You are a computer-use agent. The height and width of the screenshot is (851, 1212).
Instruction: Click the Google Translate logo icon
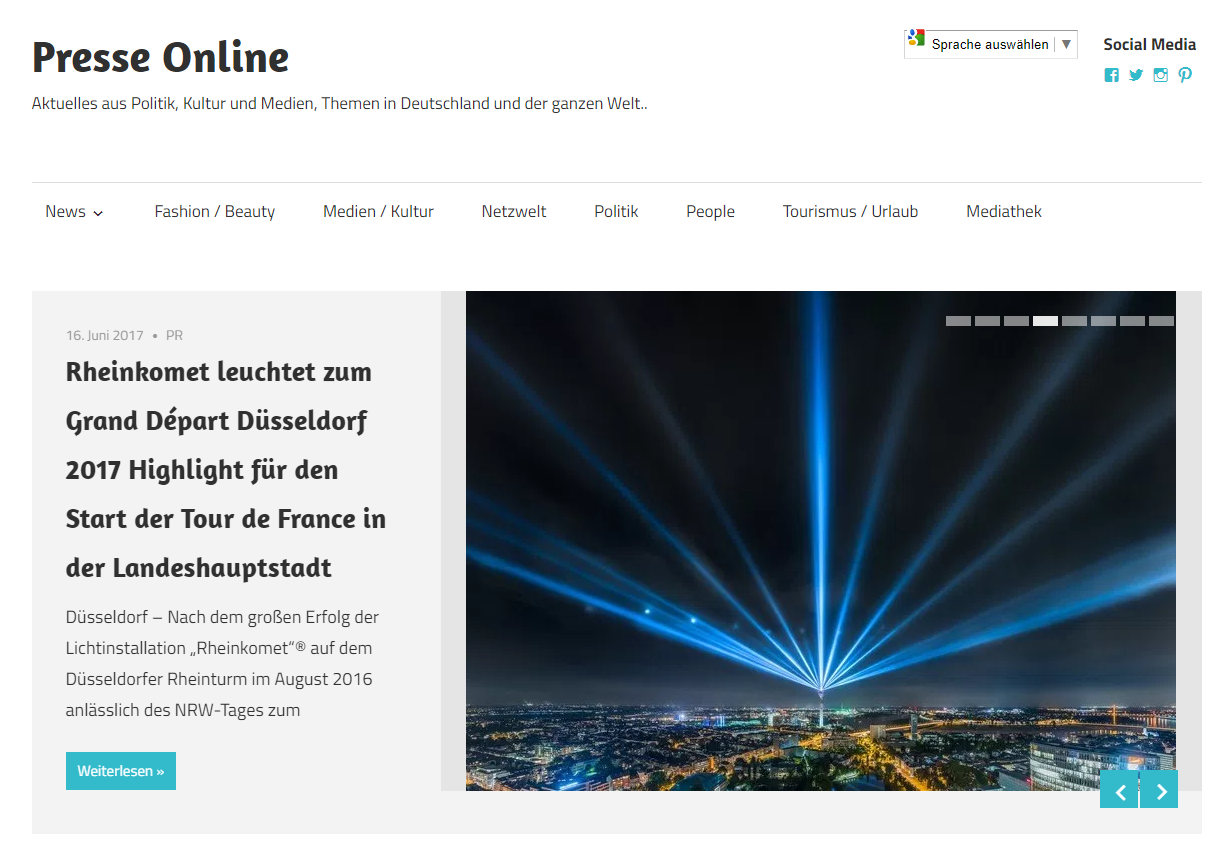click(x=916, y=39)
